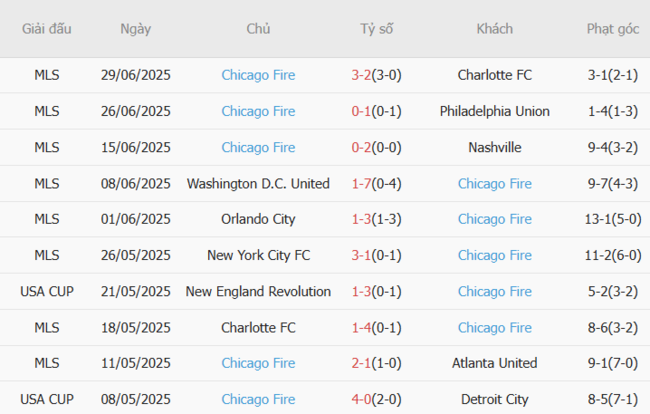Click Orlando City team name
650x414 pixels.
point(258,219)
